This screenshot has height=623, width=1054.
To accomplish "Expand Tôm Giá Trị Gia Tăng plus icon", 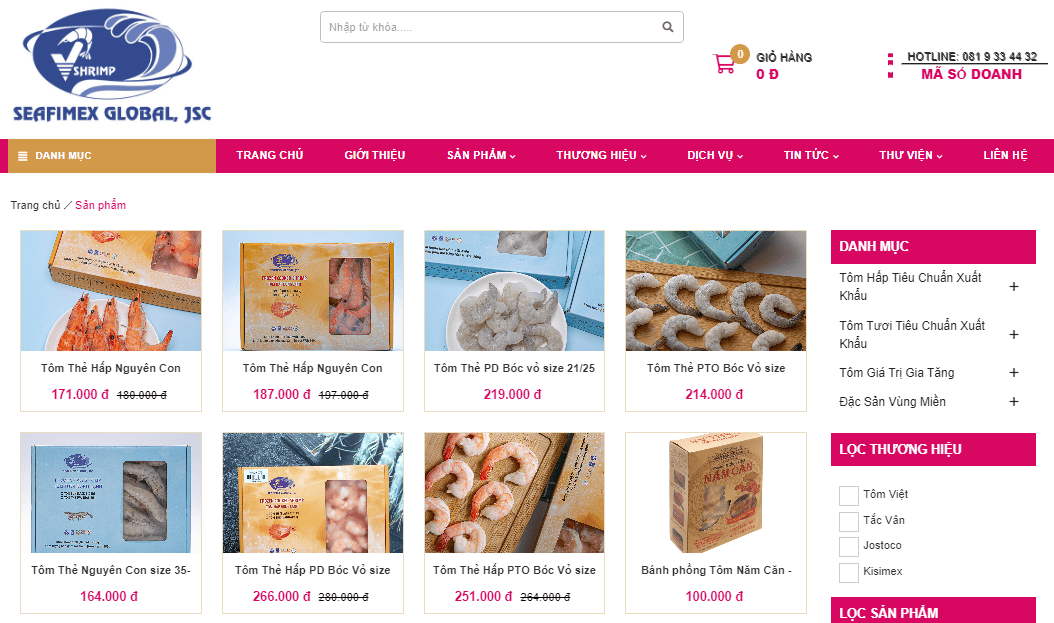I will 1014,372.
